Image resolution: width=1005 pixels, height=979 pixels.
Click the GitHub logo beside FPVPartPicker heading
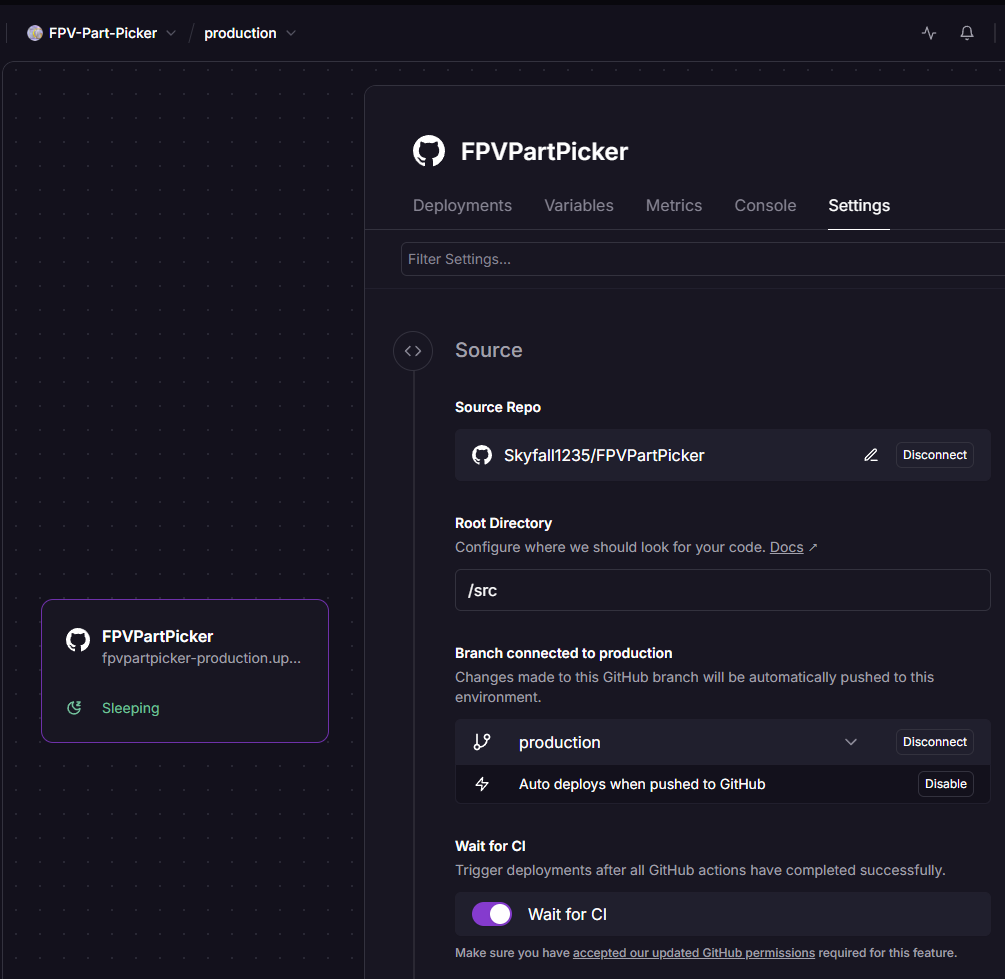tap(429, 151)
